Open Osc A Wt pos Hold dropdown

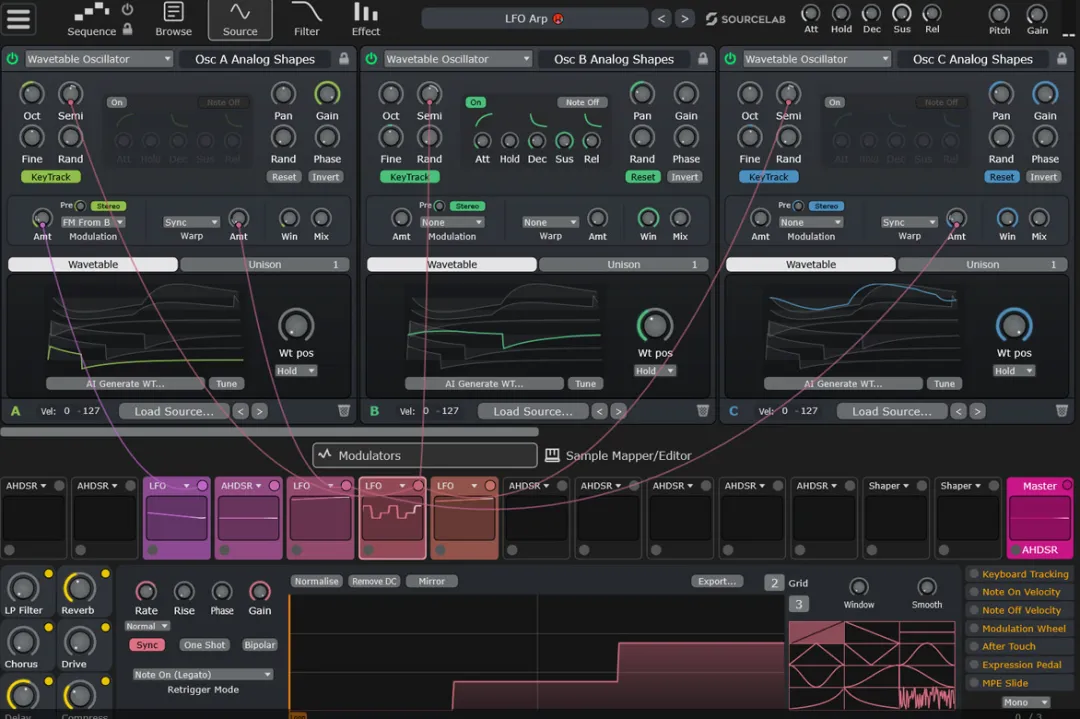coord(295,371)
